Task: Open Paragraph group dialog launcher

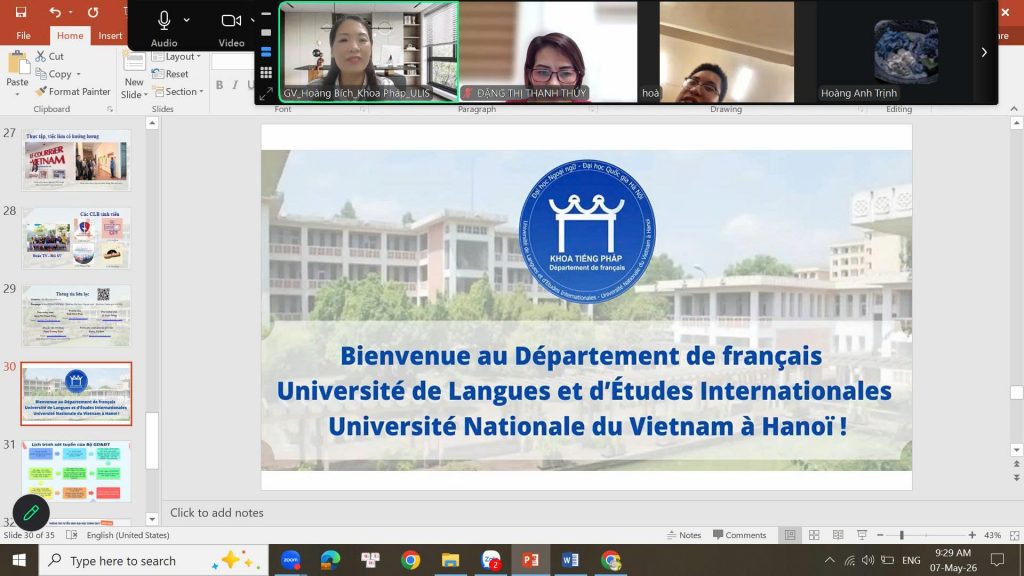Action: (x=591, y=109)
